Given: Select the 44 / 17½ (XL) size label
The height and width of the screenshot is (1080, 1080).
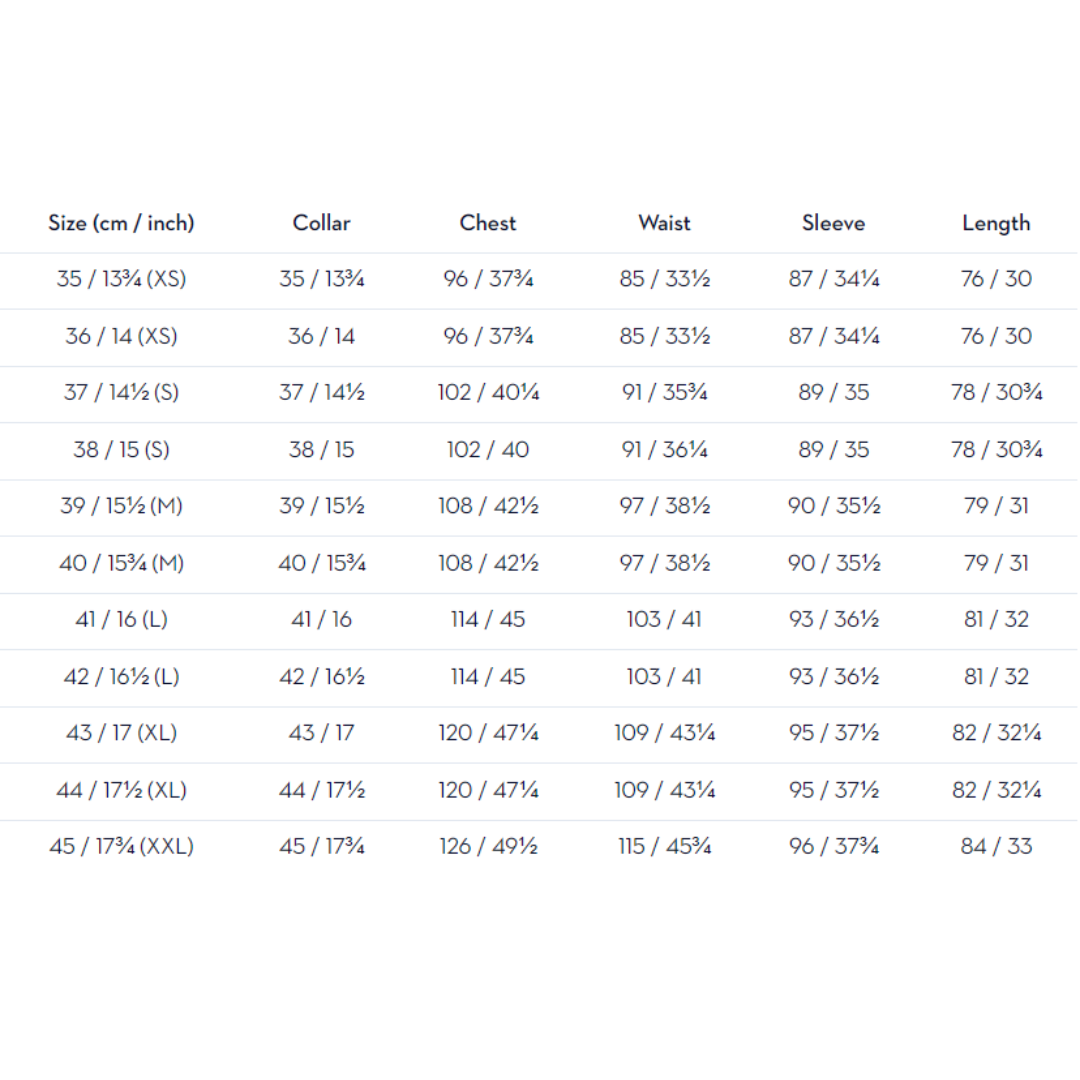Looking at the screenshot, I should point(121,790).
